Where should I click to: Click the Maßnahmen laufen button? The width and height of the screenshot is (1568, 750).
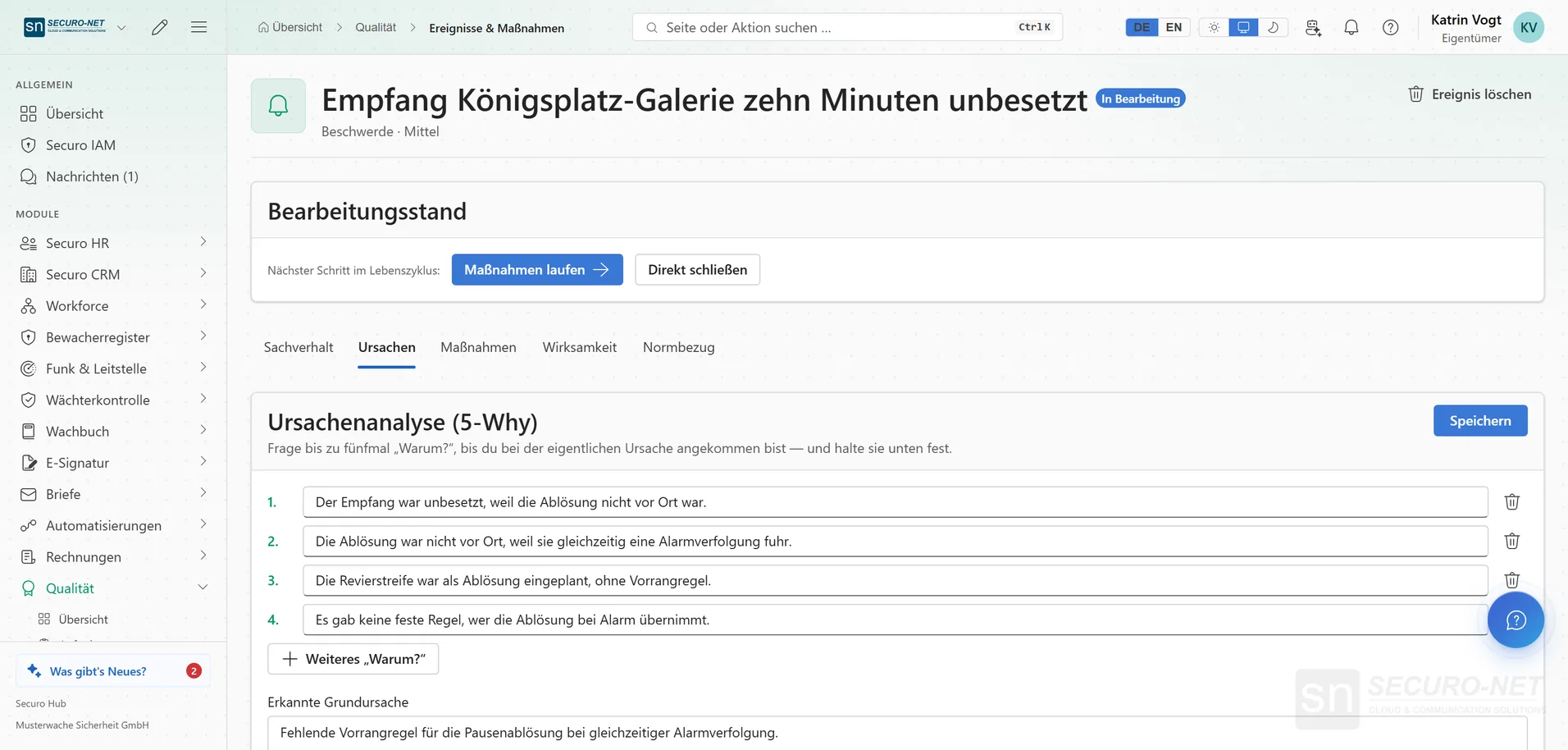pos(537,270)
